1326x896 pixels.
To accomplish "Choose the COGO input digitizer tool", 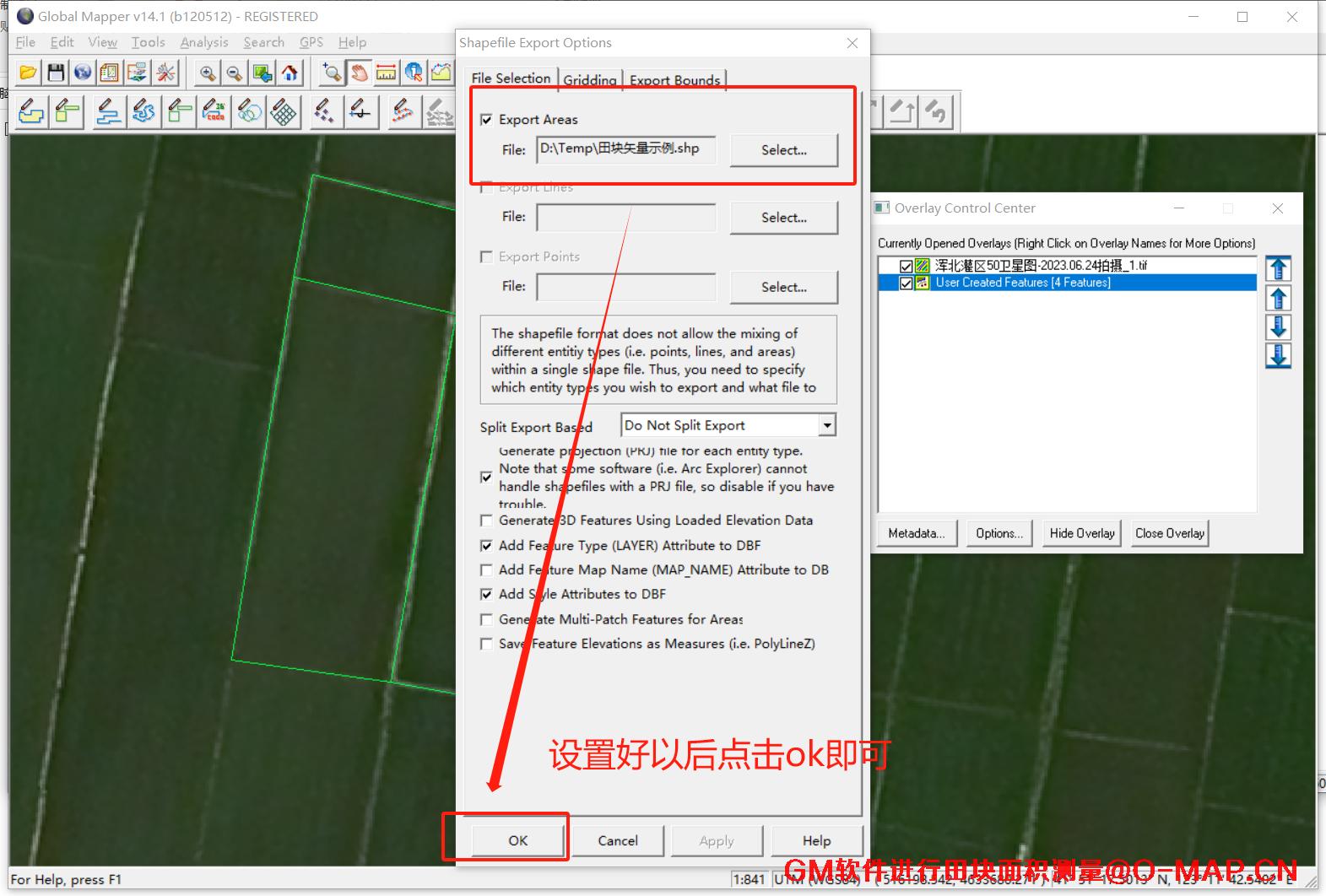I will coord(214,111).
